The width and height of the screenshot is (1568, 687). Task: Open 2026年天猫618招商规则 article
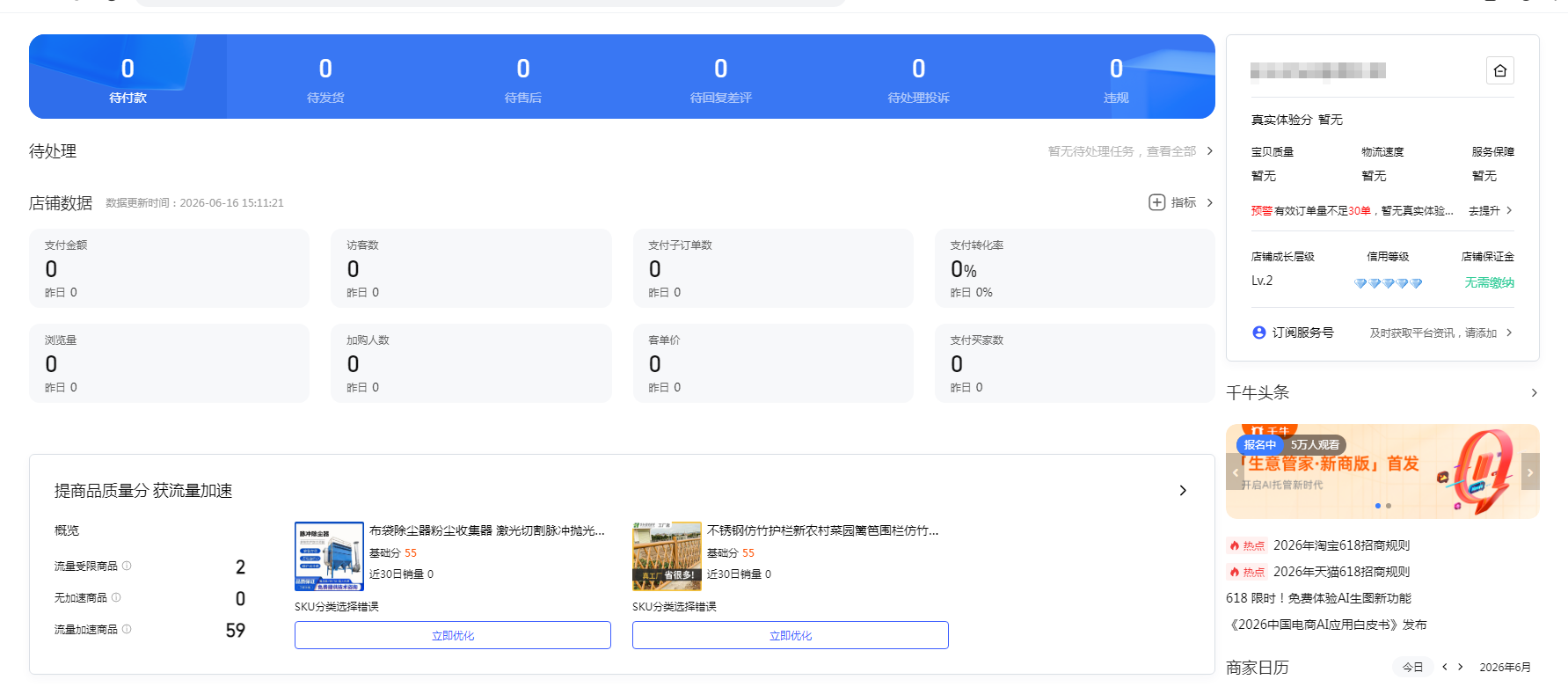[x=1341, y=572]
